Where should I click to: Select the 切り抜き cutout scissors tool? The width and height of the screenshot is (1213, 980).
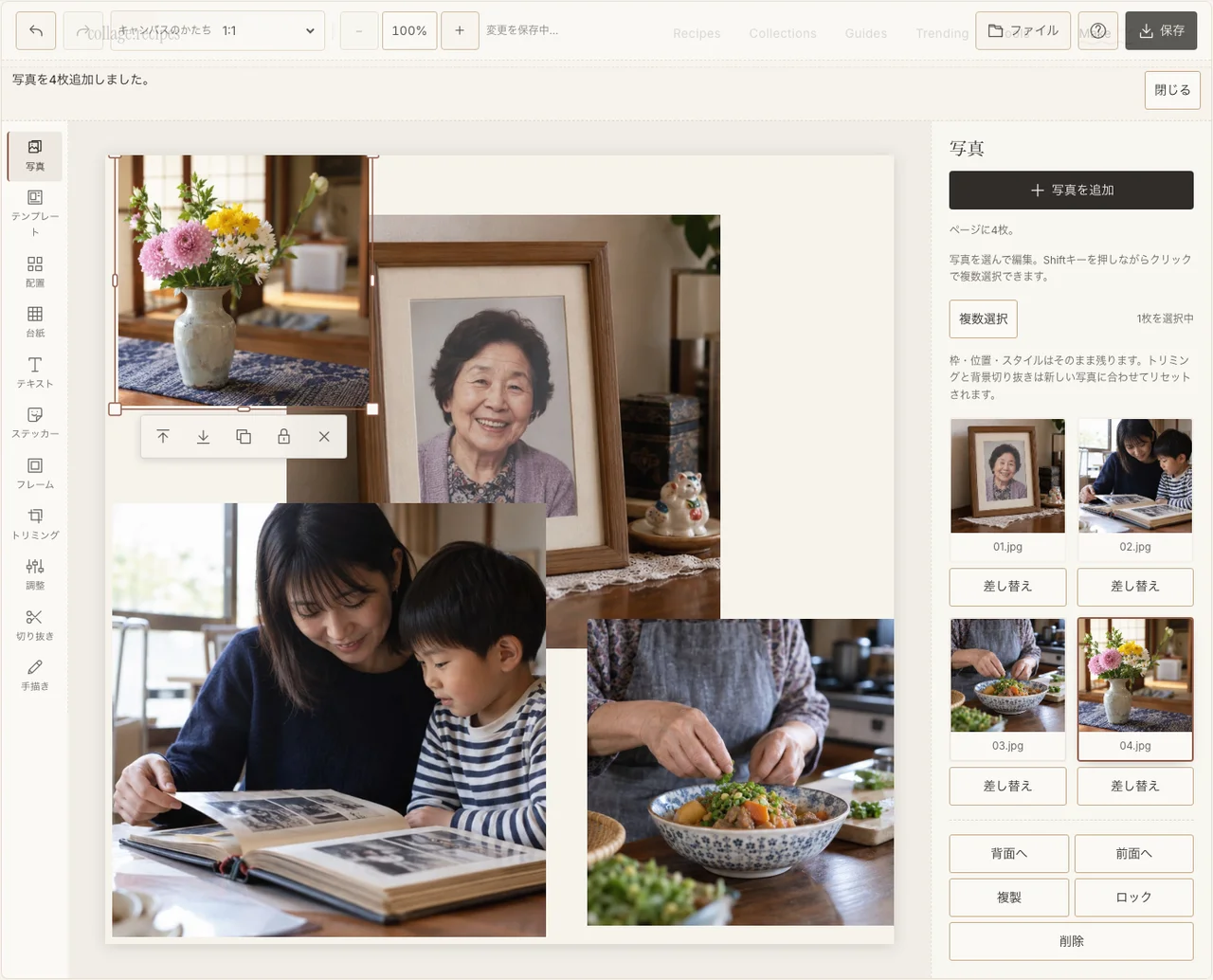(35, 625)
